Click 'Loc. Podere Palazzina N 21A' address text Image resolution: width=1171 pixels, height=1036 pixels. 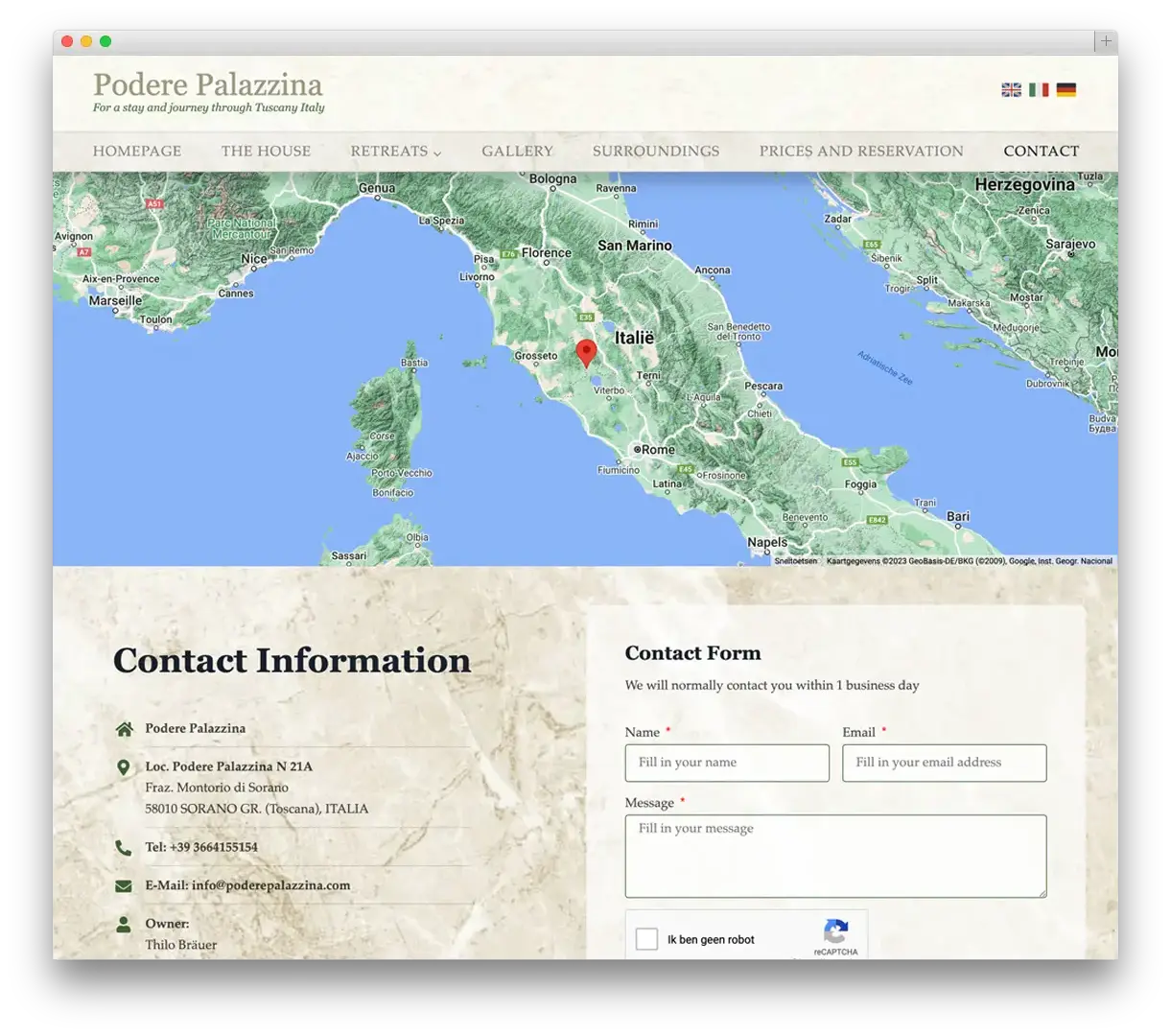[x=228, y=766]
